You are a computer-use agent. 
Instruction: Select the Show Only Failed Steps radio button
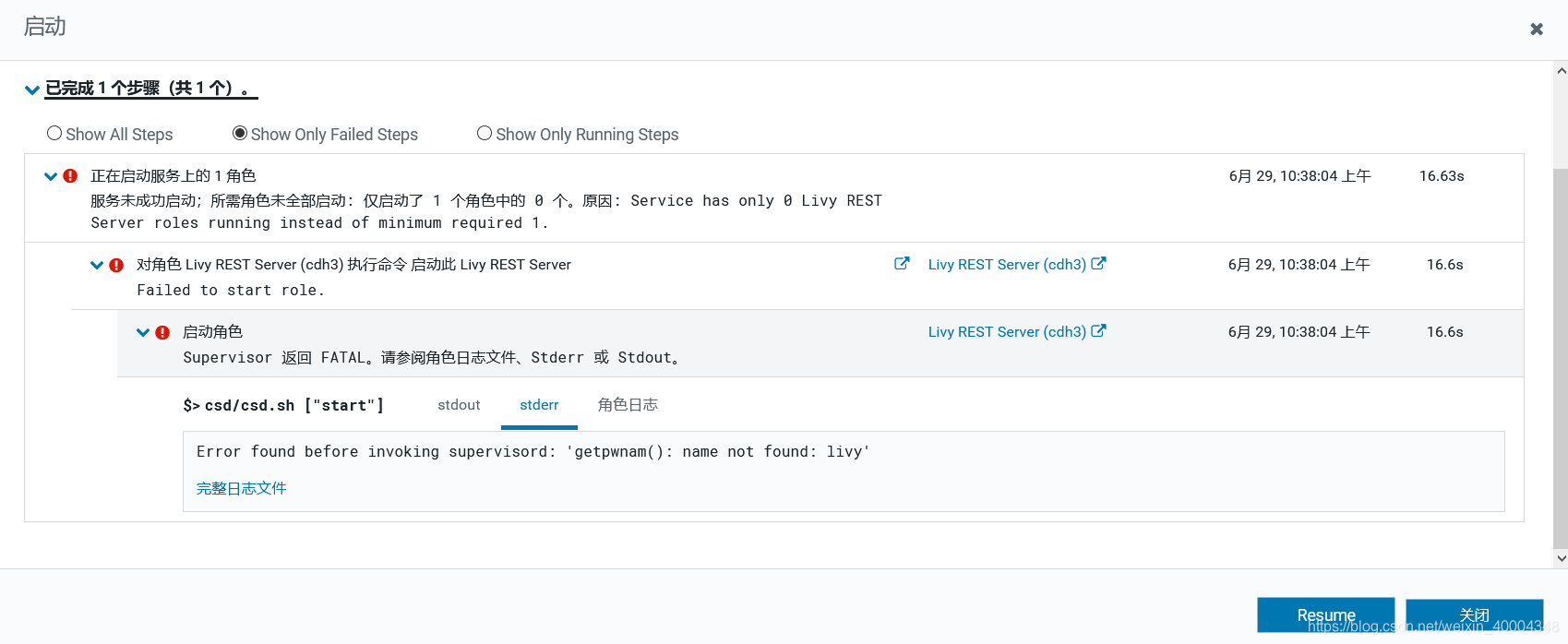tap(240, 134)
